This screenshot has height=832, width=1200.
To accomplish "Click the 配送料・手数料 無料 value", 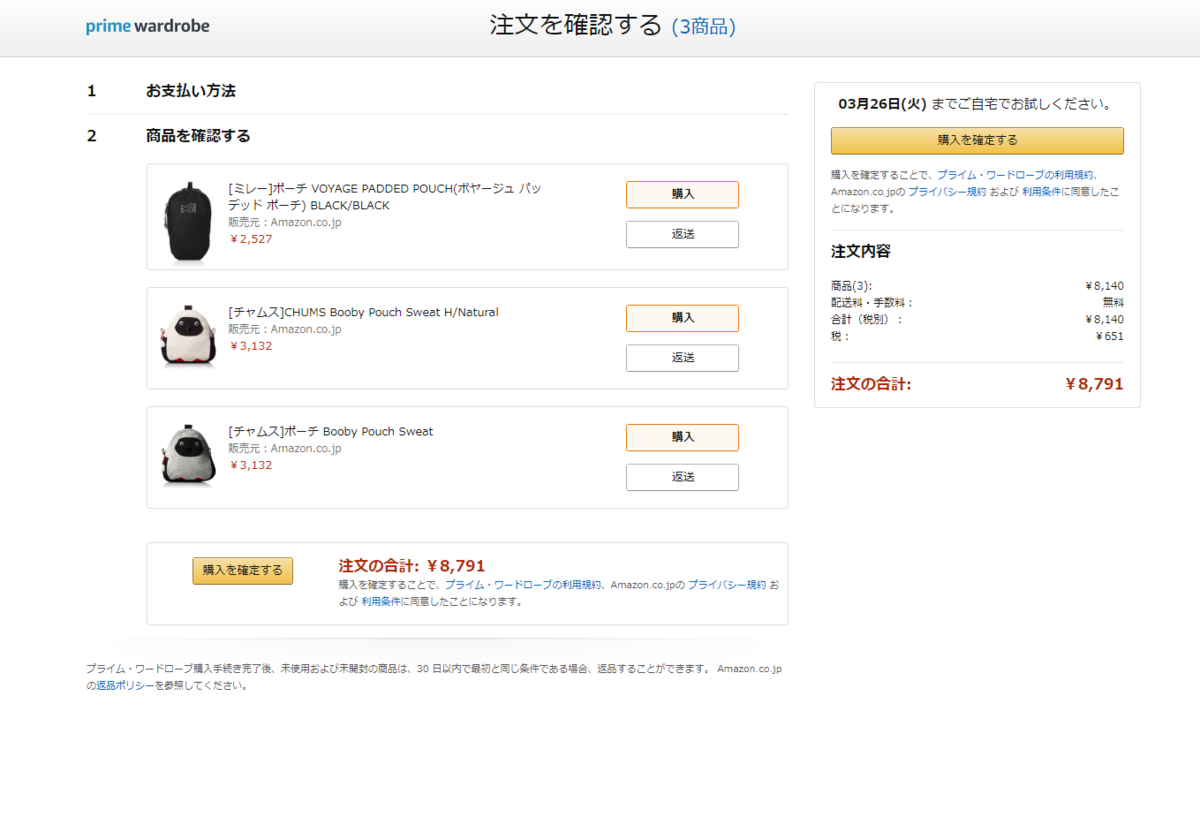I will [1113, 302].
